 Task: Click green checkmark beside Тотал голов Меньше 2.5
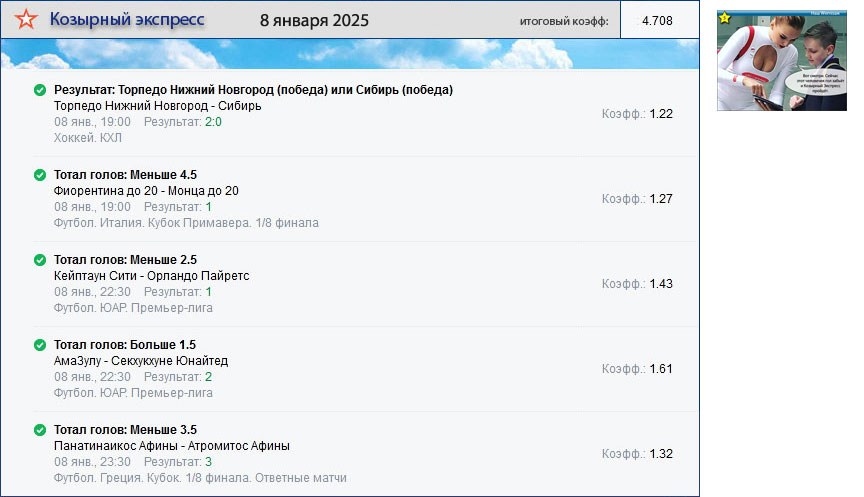[x=40, y=260]
